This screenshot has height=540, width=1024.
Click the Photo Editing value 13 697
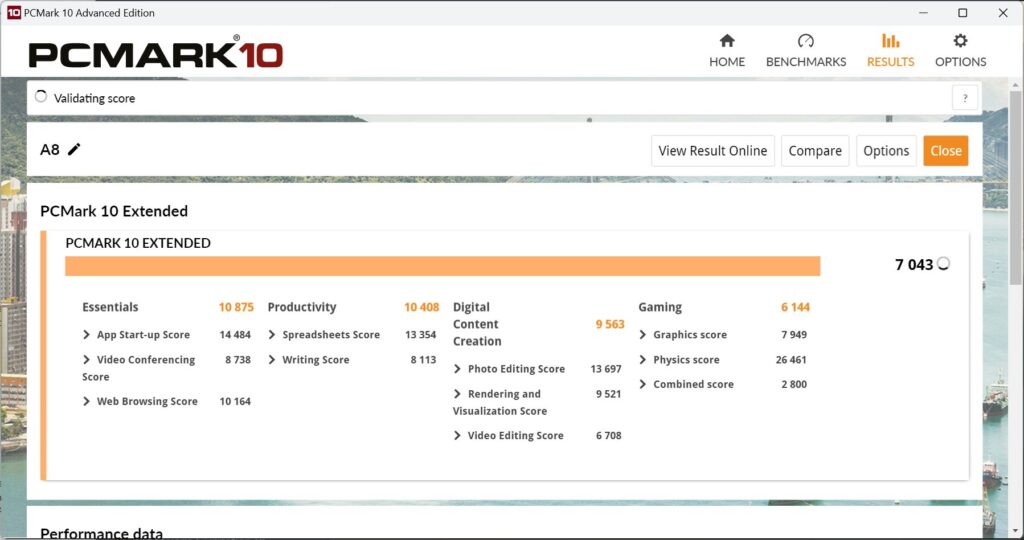coord(606,369)
